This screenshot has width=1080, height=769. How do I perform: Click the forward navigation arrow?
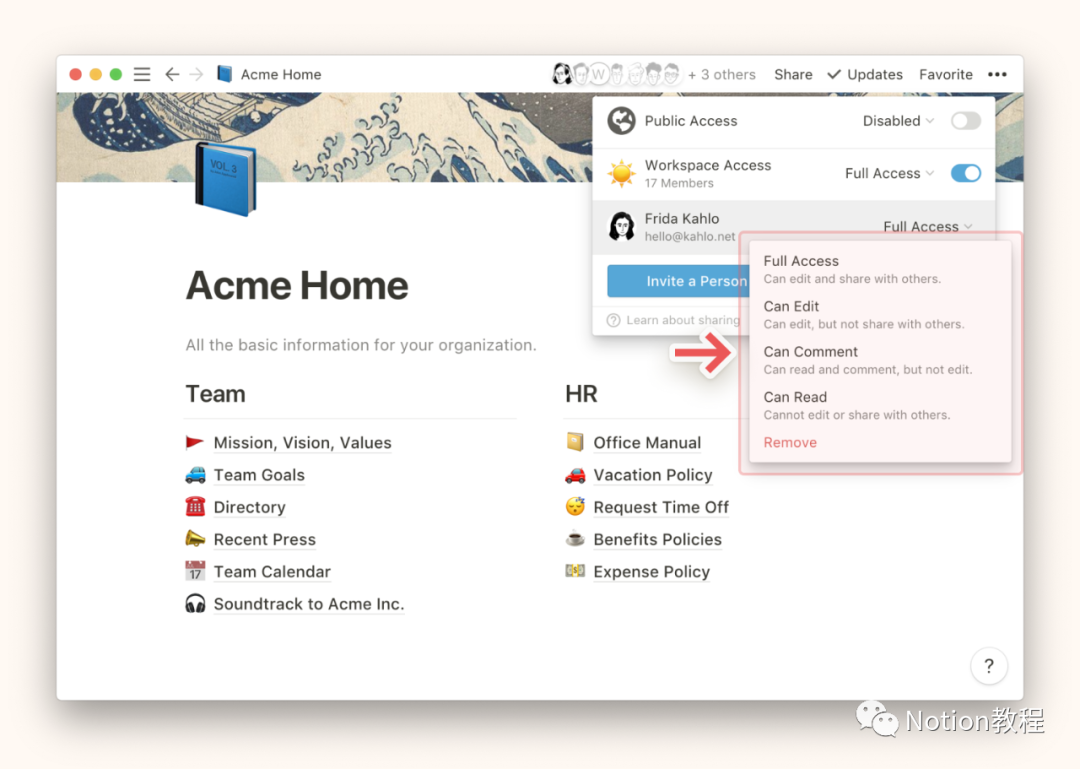(x=196, y=74)
